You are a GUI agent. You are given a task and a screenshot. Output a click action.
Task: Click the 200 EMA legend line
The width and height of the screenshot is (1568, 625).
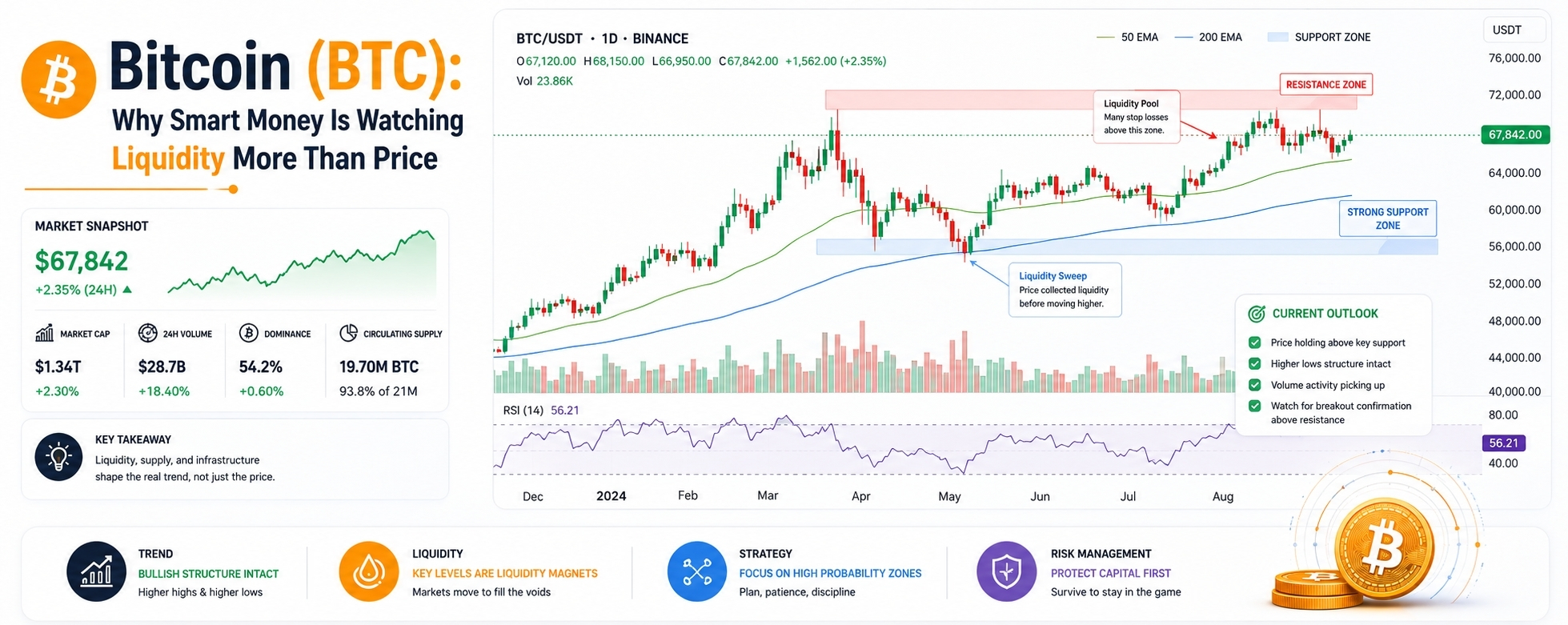[1184, 37]
